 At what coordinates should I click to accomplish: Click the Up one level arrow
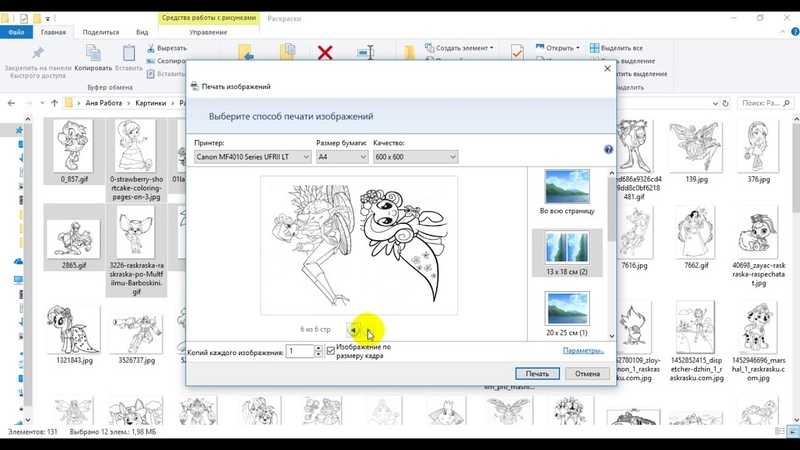pyautogui.click(x=54, y=103)
